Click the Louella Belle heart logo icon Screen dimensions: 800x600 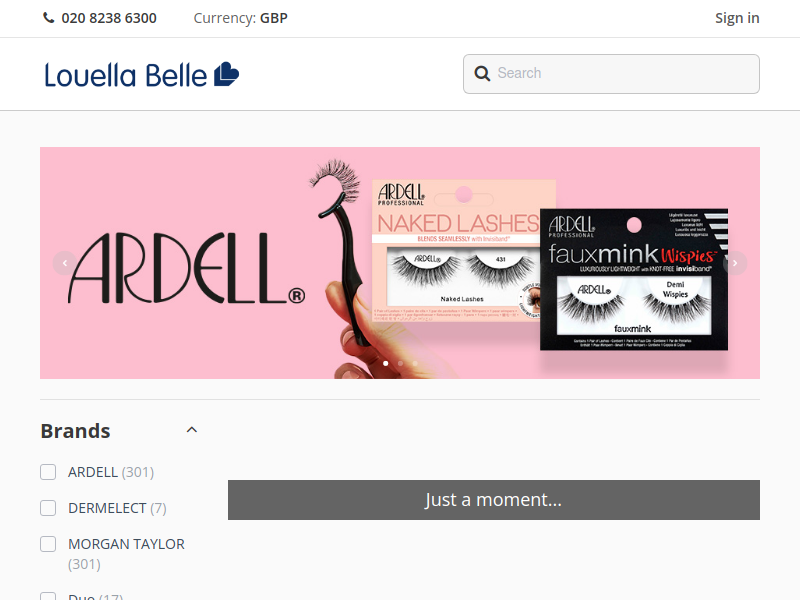(x=227, y=74)
